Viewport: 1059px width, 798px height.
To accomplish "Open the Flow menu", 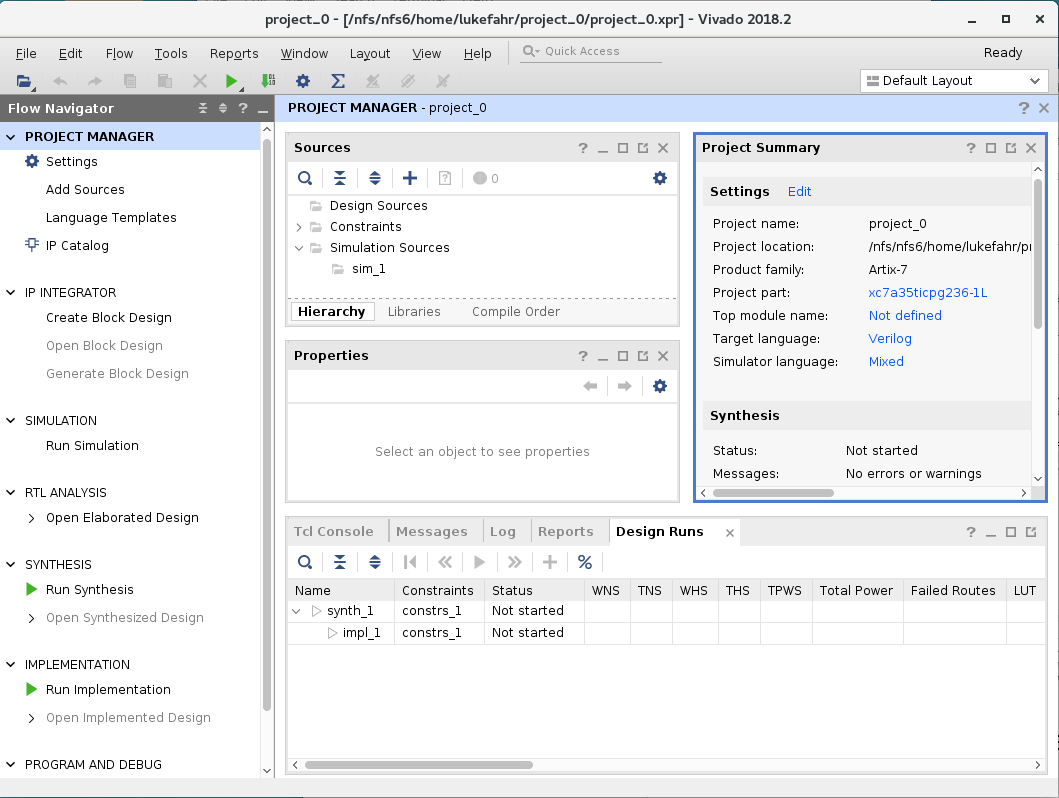I will coord(120,53).
